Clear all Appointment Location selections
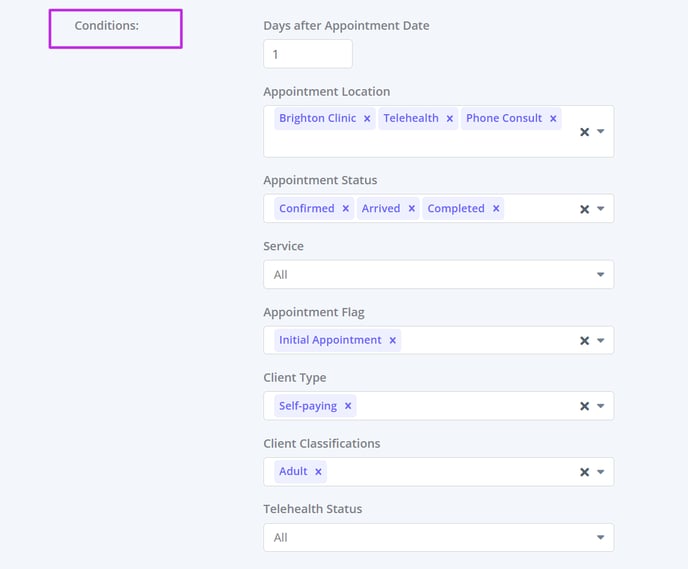This screenshot has height=569, width=688. tap(584, 132)
